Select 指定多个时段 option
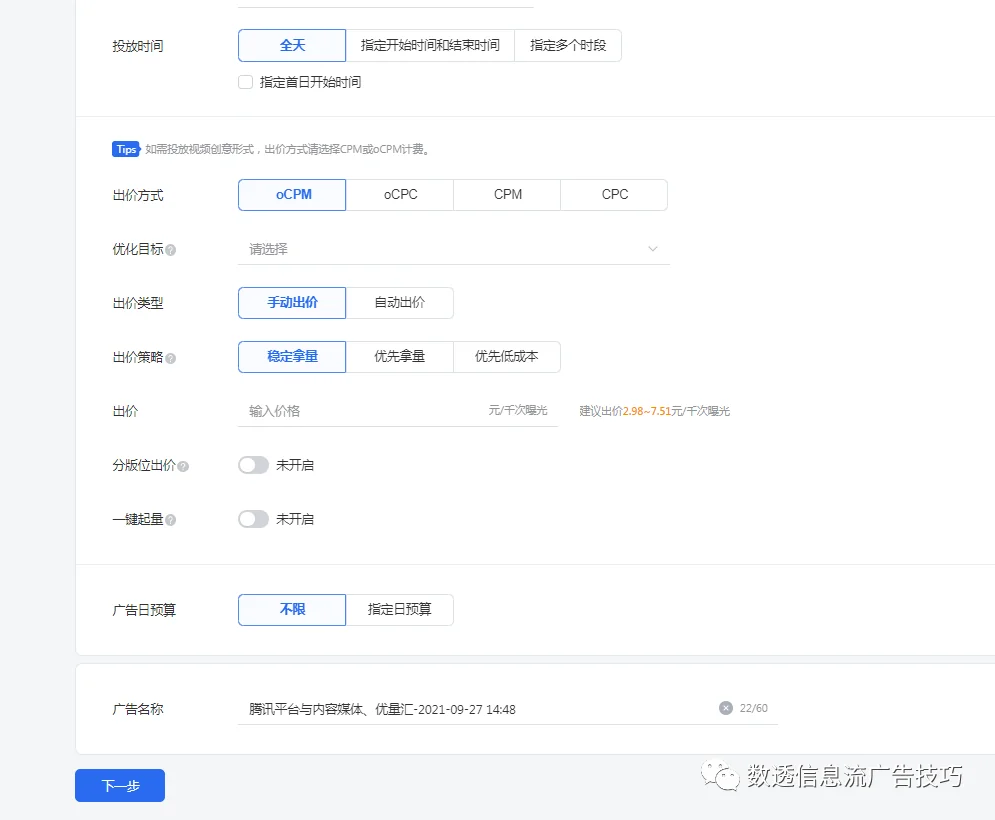This screenshot has width=995, height=820. pyautogui.click(x=567, y=46)
